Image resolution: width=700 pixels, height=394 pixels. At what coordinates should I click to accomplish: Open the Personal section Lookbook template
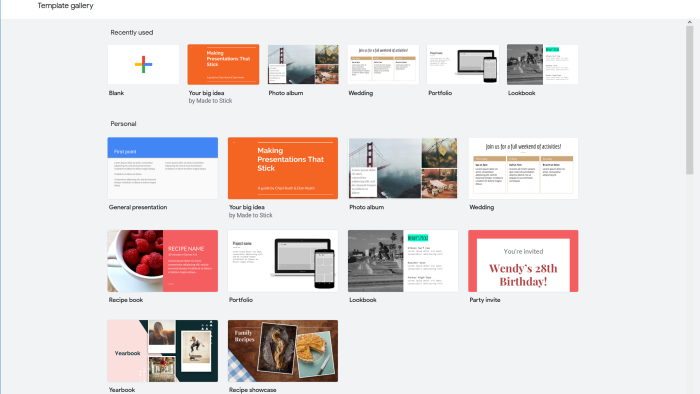pos(403,261)
